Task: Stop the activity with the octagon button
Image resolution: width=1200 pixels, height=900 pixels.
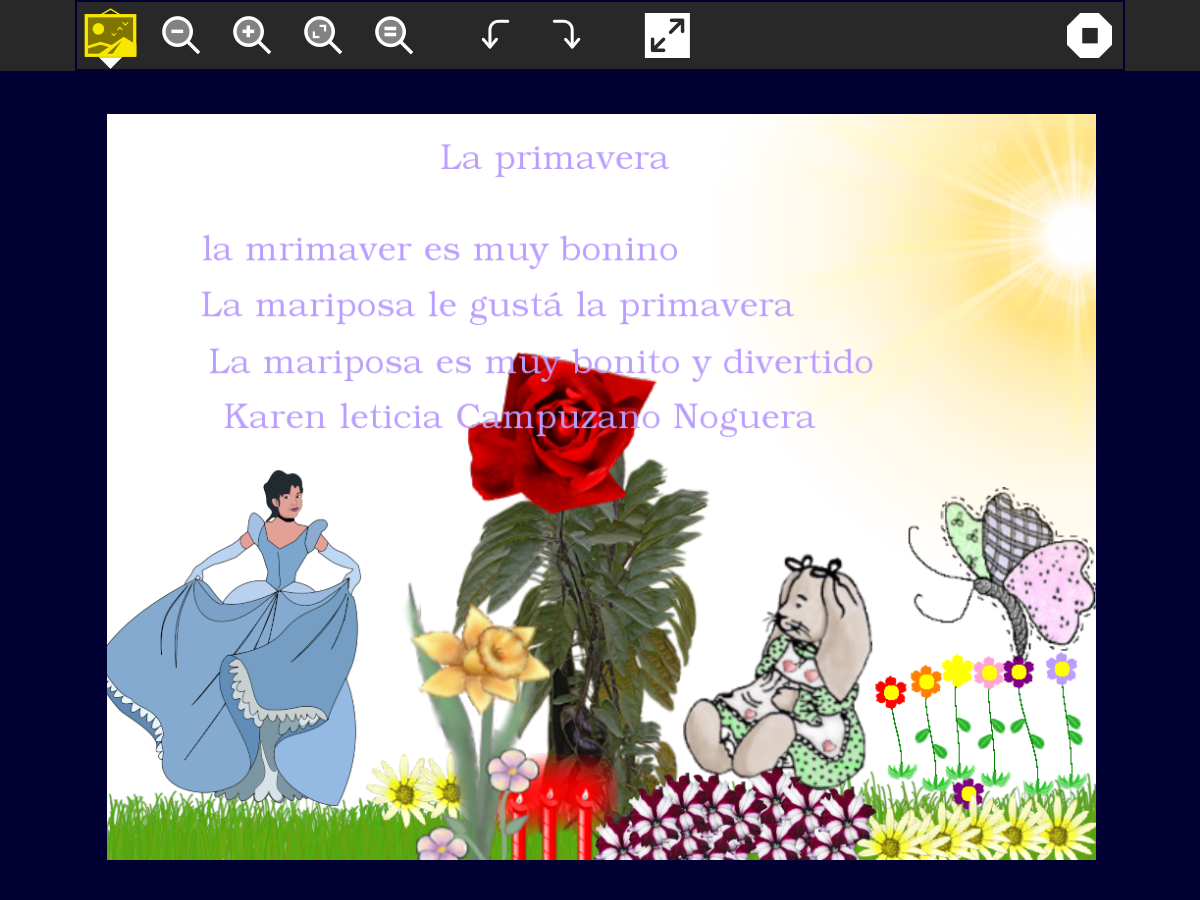Action: [x=1089, y=35]
